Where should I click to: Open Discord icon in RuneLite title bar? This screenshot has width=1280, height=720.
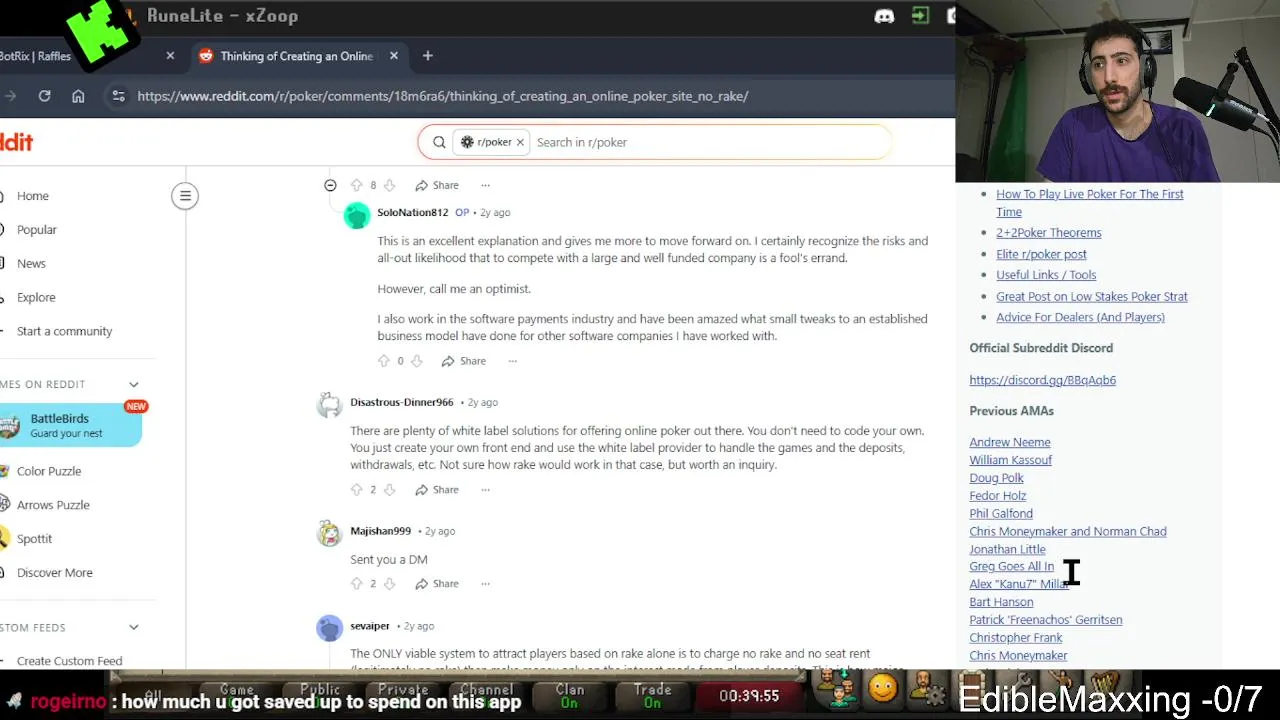(x=884, y=16)
